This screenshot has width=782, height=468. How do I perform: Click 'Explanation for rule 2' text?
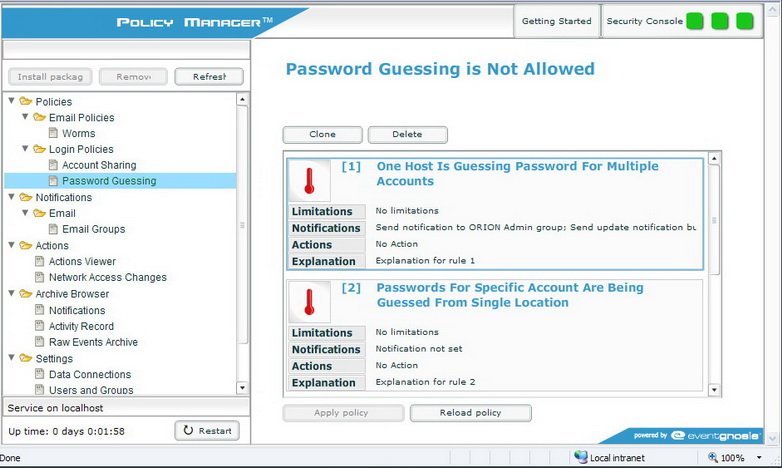point(425,382)
